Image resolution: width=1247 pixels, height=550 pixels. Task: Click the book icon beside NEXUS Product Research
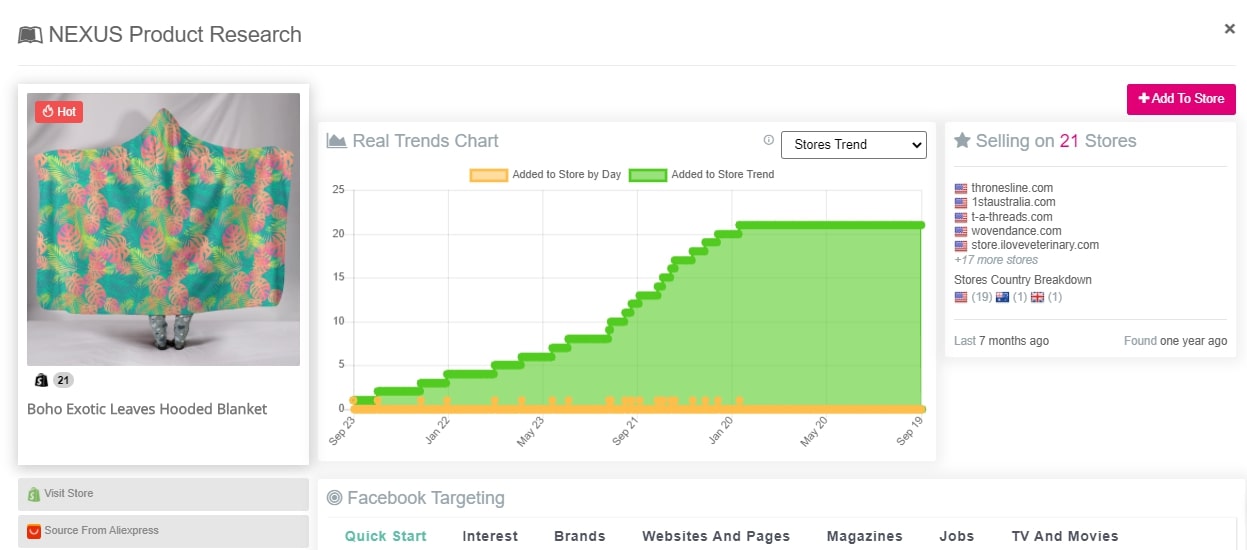[x=30, y=35]
